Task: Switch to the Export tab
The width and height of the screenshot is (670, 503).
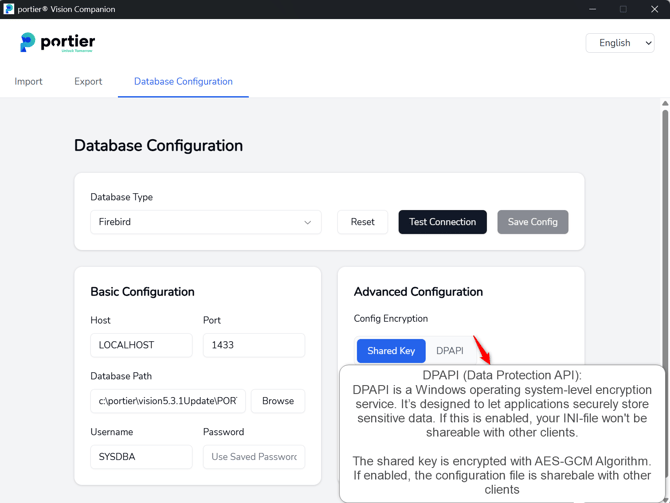Action: (88, 82)
